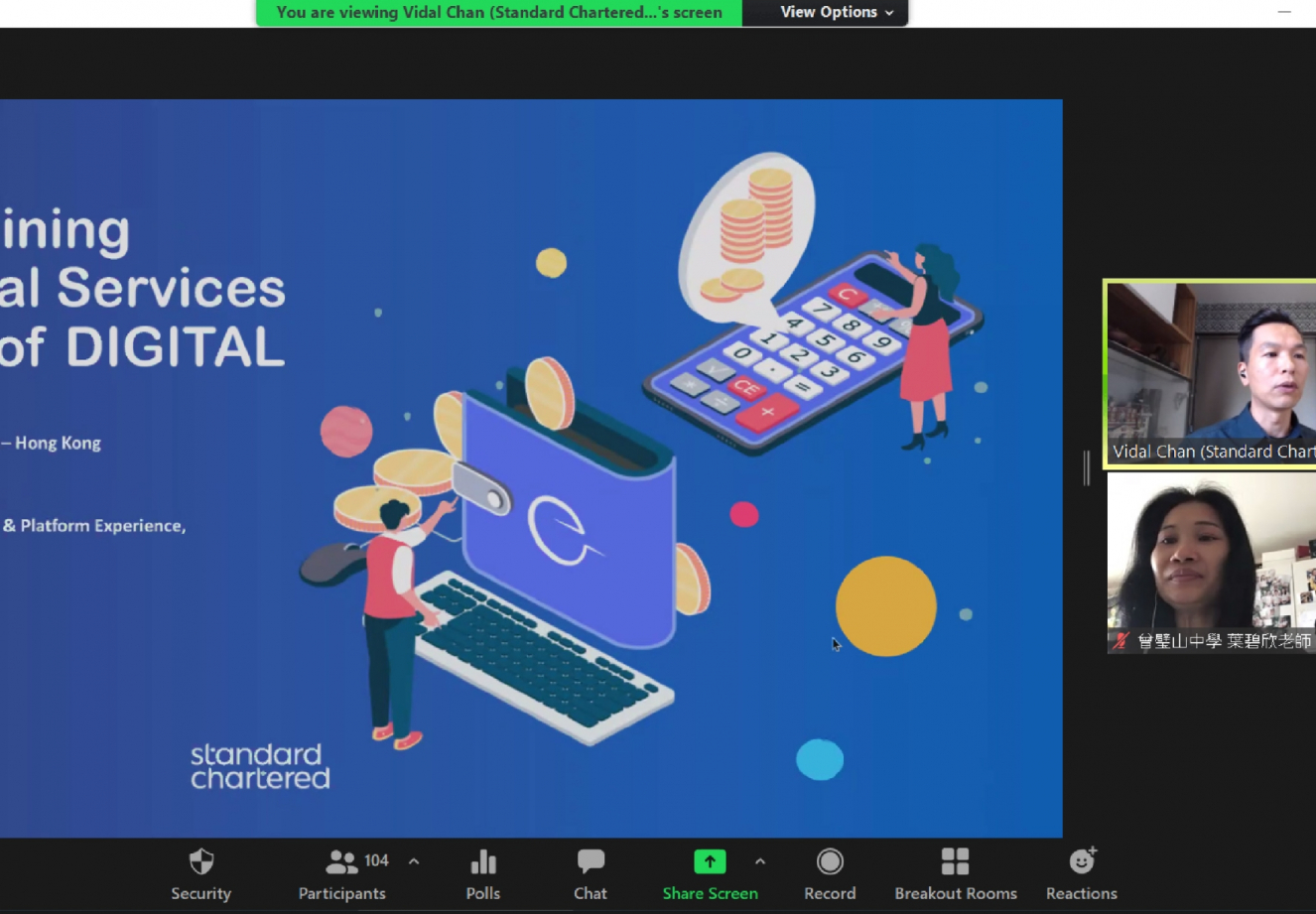The width and height of the screenshot is (1316, 914).
Task: Expand the caret next to Participants
Action: tap(414, 861)
